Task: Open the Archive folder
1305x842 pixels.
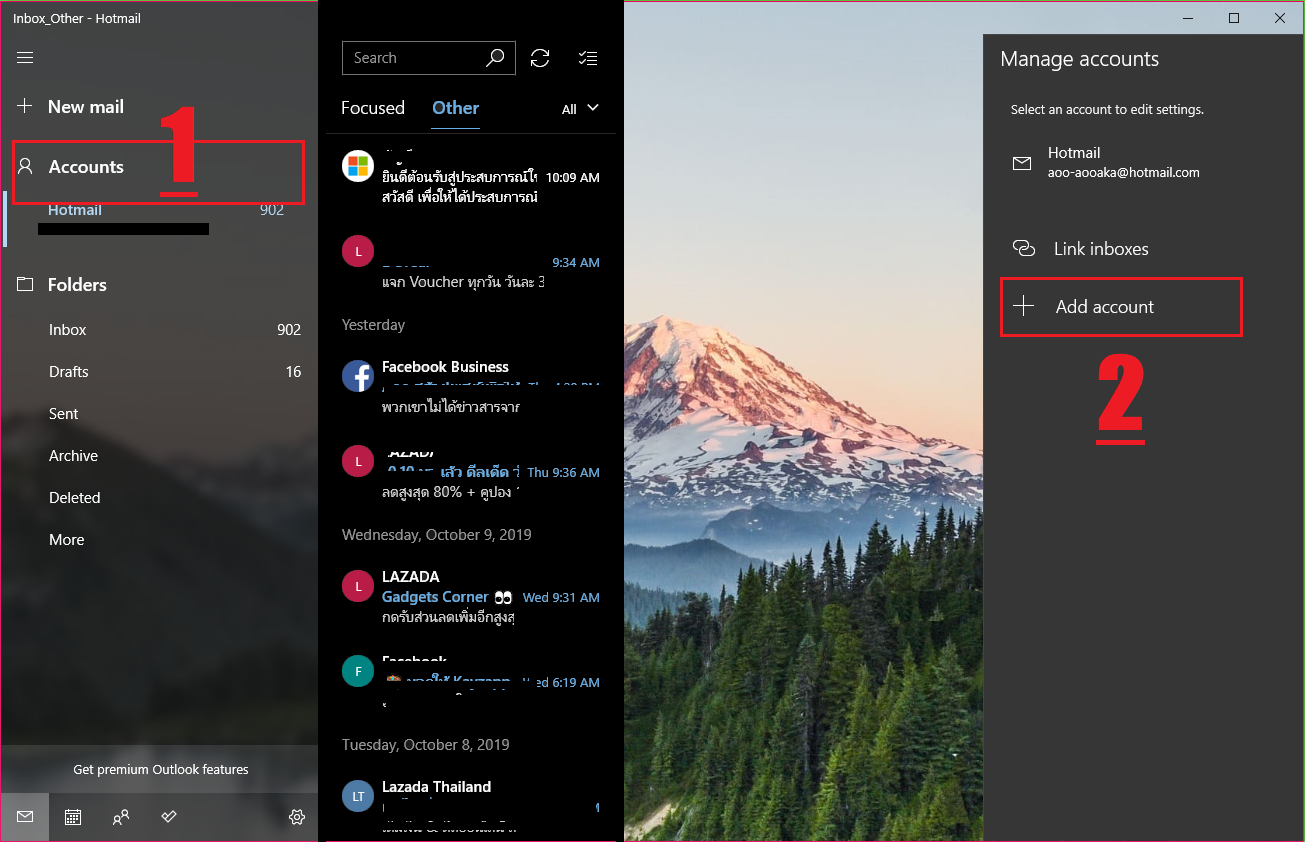Action: click(159, 456)
